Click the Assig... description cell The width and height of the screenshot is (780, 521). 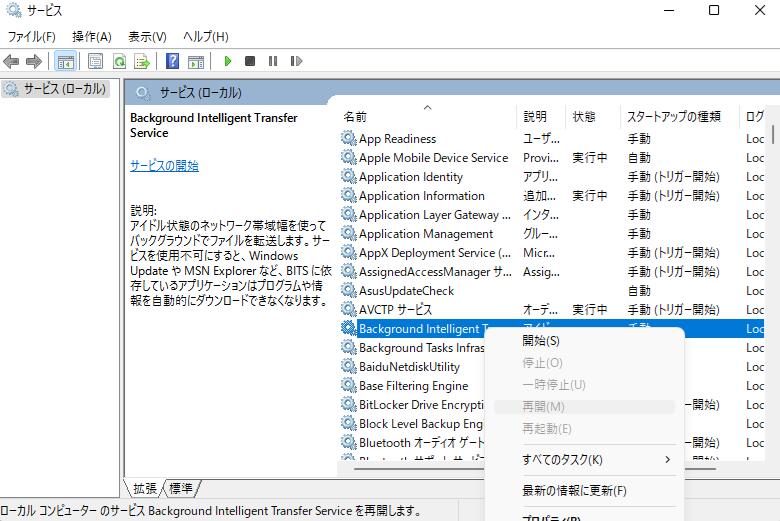(x=541, y=272)
